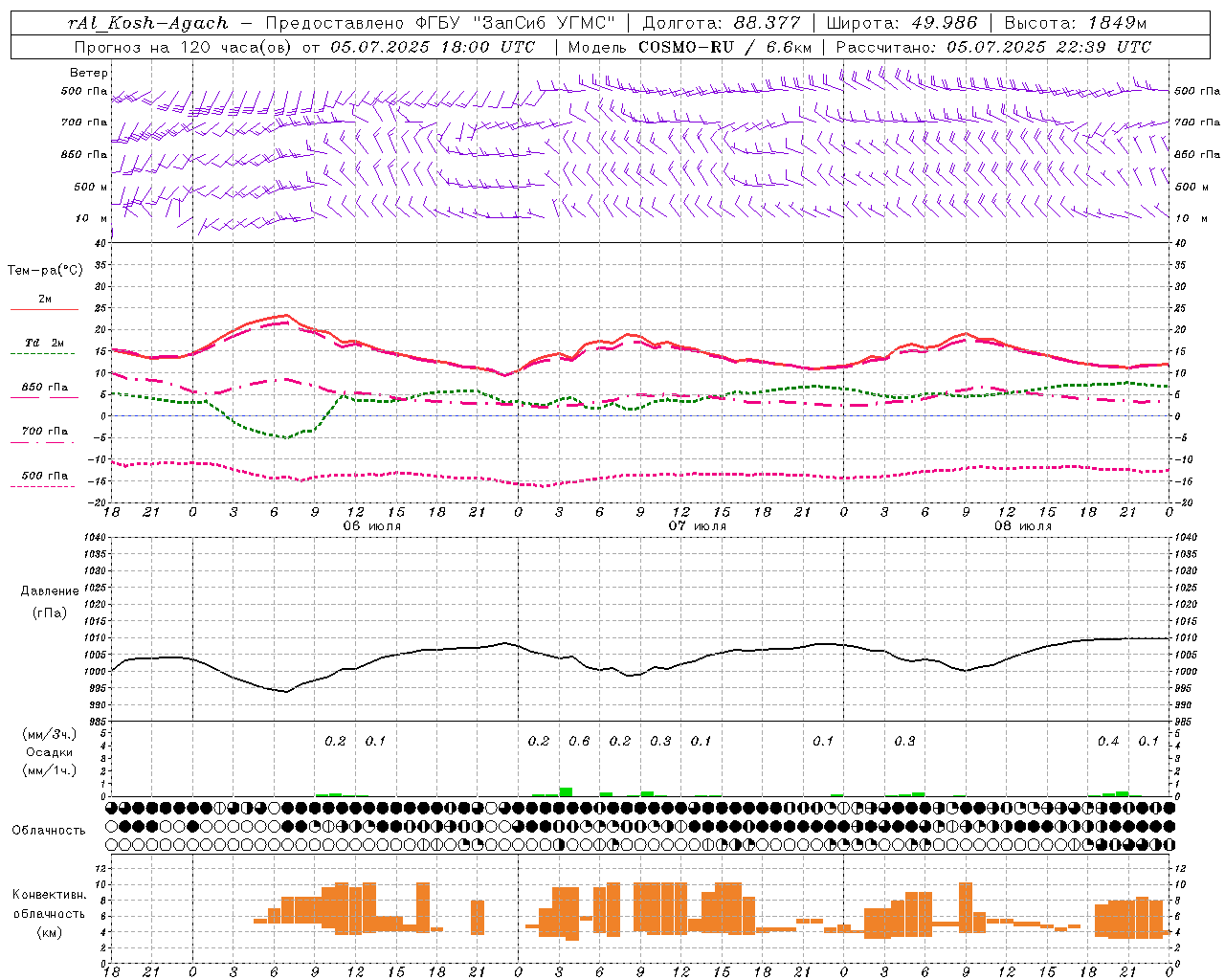Click the Ветер panel label
The width and height of the screenshot is (1225, 980).
pyautogui.click(x=89, y=73)
